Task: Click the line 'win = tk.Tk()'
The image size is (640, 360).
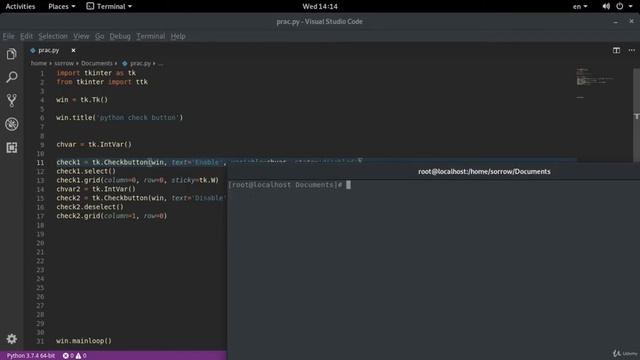Action: click(x=82, y=100)
